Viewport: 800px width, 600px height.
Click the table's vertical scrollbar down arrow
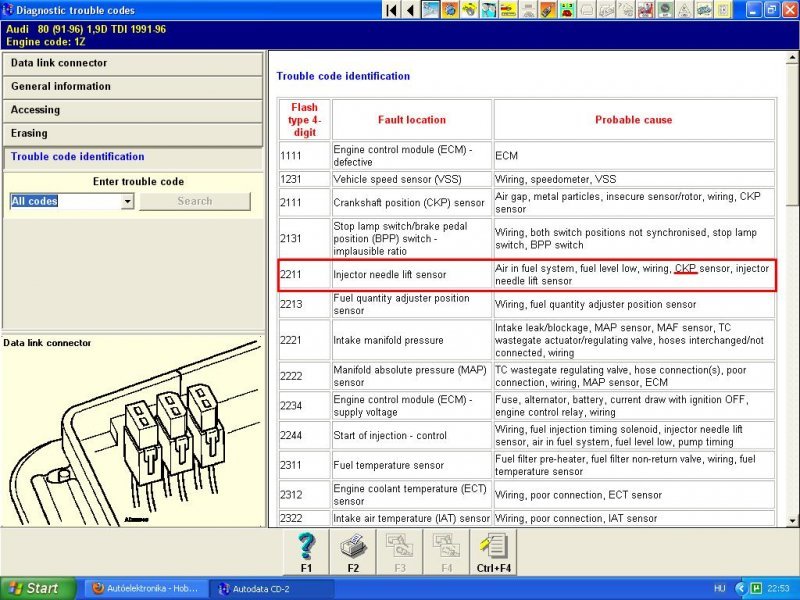click(792, 521)
